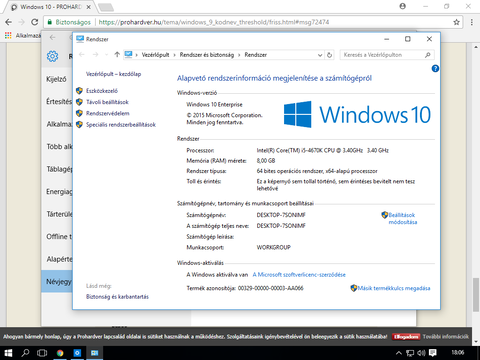This screenshot has width=480, height=360.
Task: Click the shield icon beside Eszközkezelő
Action: 79,91
